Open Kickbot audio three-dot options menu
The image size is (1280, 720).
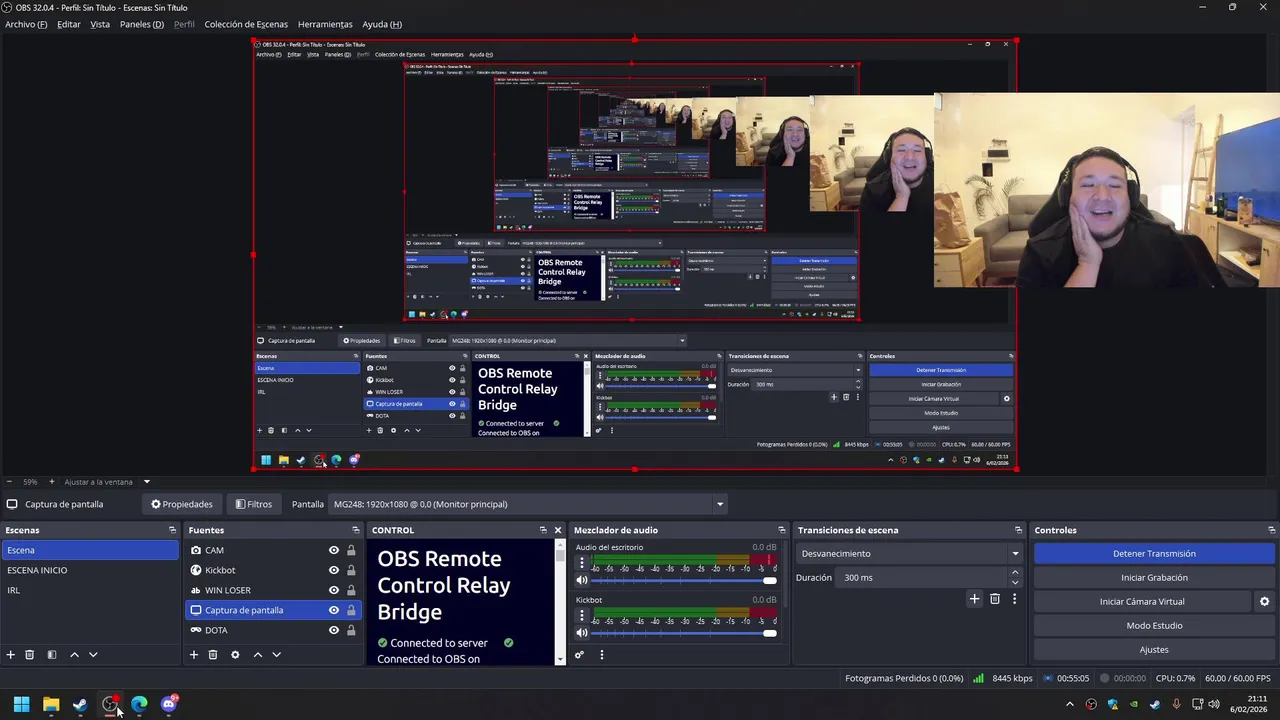click(582, 616)
